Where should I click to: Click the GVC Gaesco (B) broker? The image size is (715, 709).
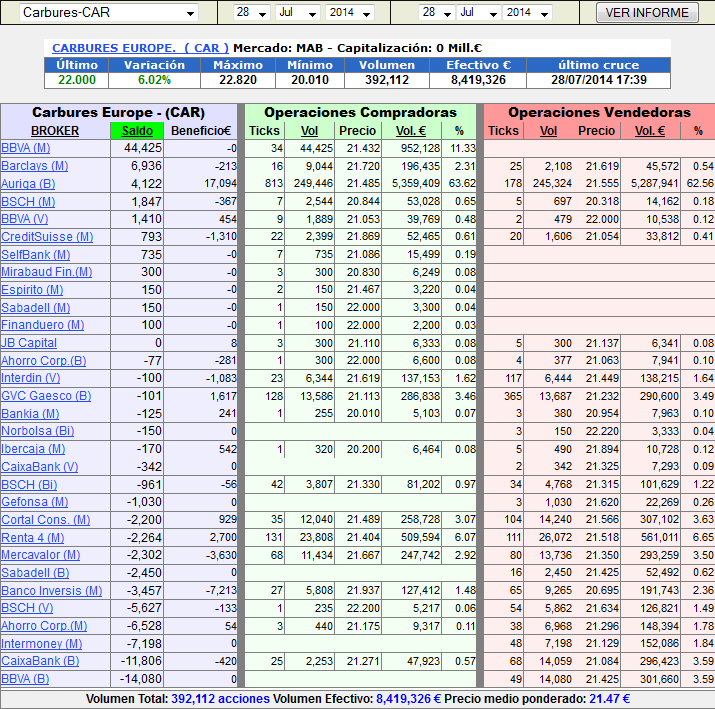coord(45,396)
